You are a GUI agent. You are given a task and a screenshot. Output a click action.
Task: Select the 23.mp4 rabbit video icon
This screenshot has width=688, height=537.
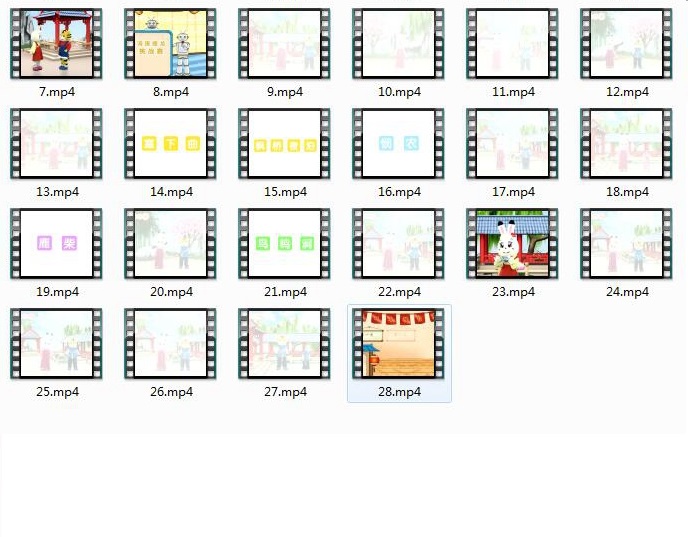(x=513, y=244)
